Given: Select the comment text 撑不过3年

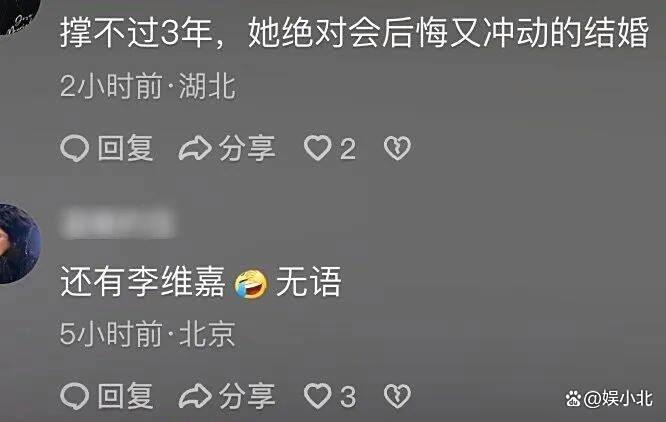Looking at the screenshot, I should click(x=136, y=33).
